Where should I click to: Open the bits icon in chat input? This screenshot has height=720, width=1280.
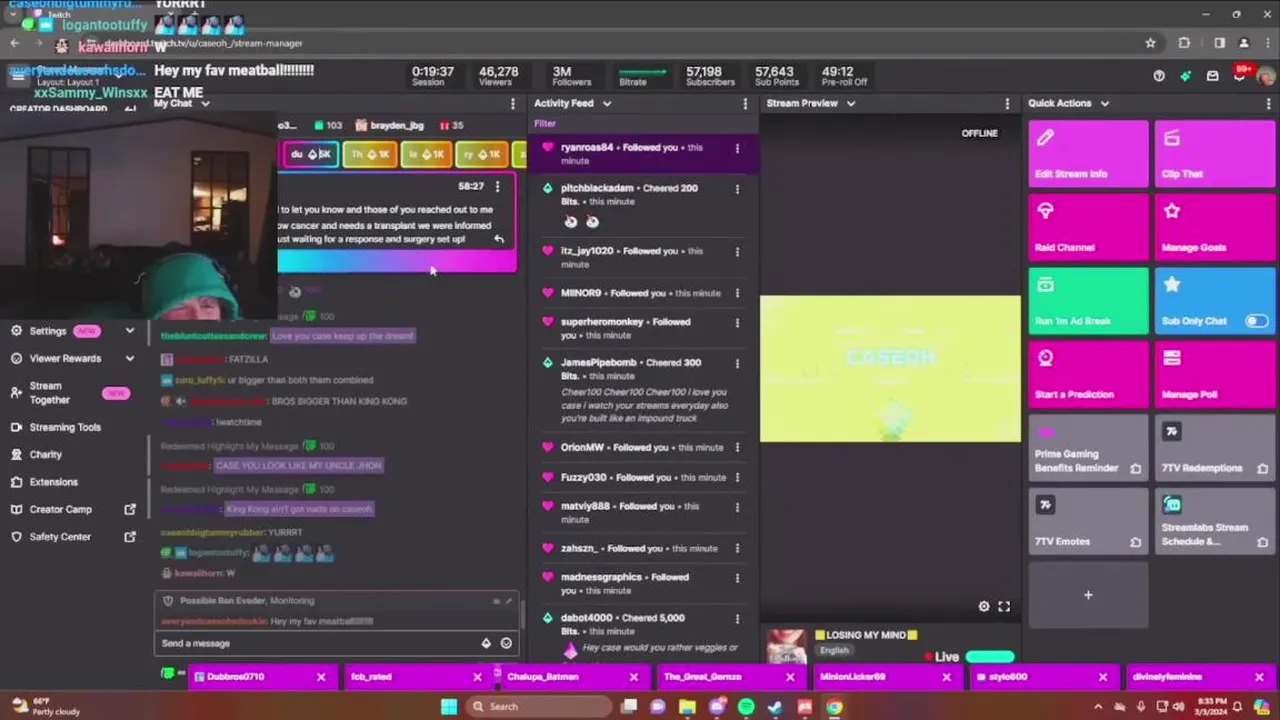(x=486, y=643)
